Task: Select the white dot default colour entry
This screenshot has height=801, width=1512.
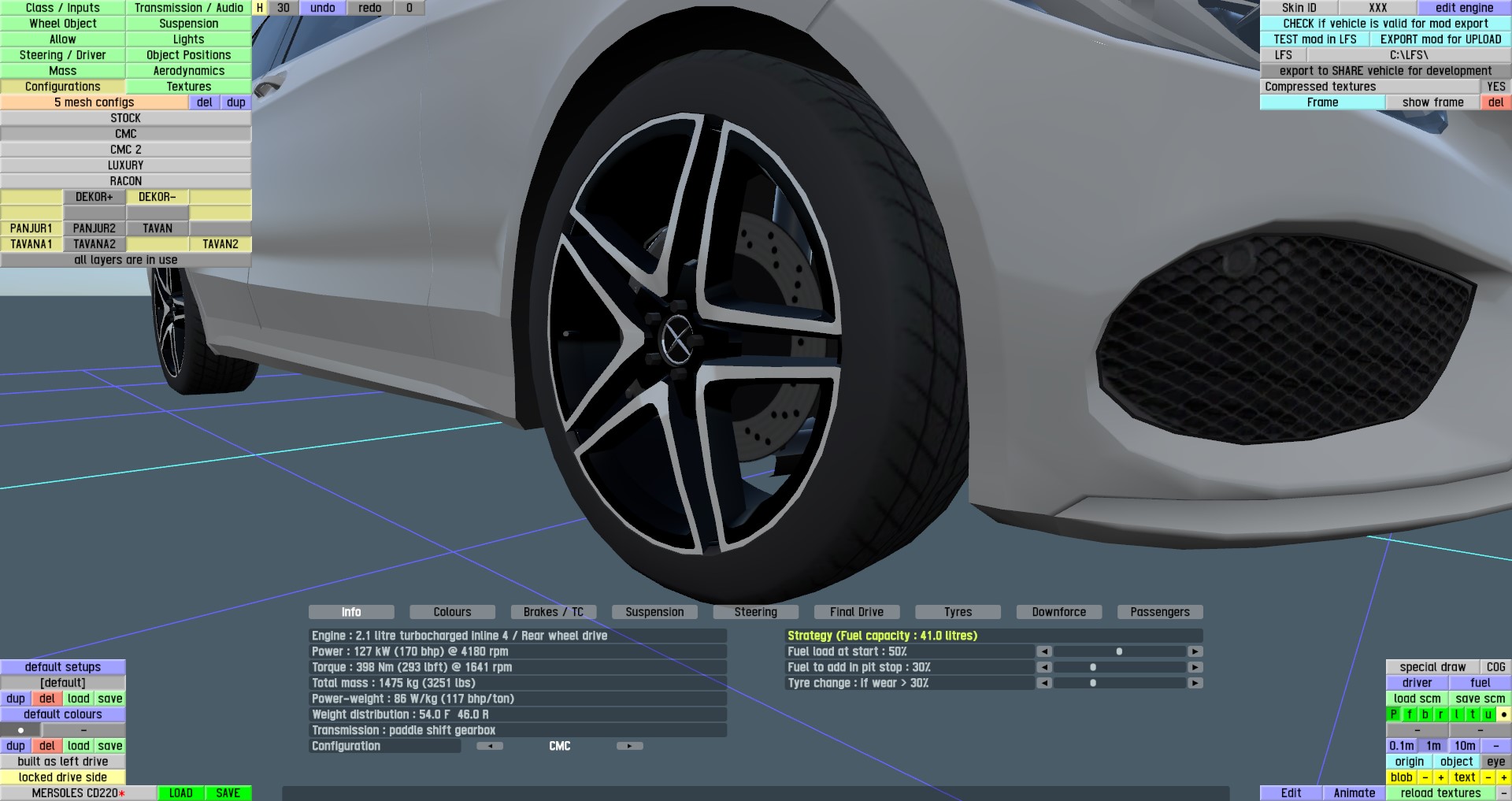Action: [x=20, y=730]
